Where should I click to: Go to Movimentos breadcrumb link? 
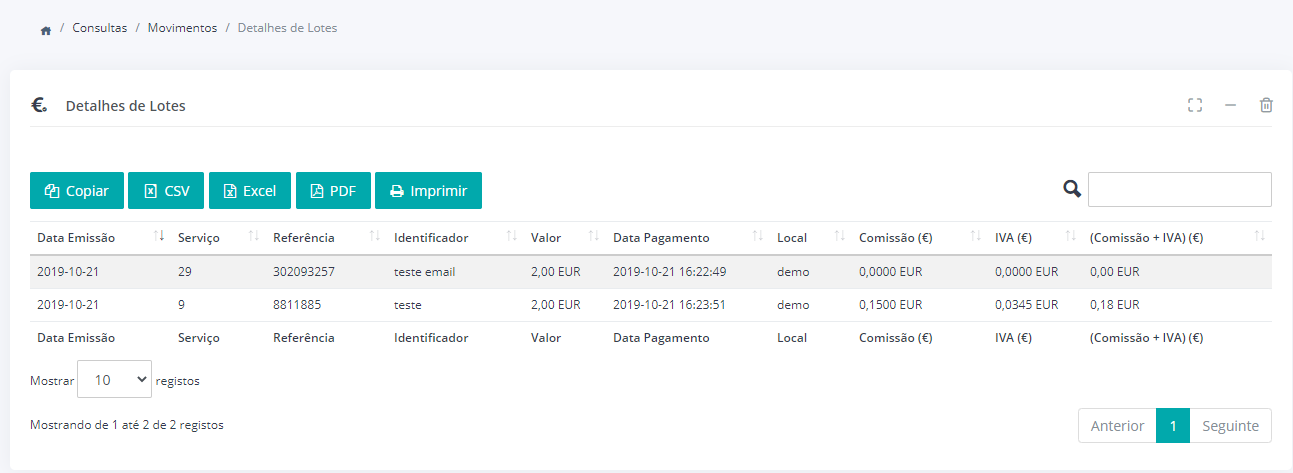[182, 28]
